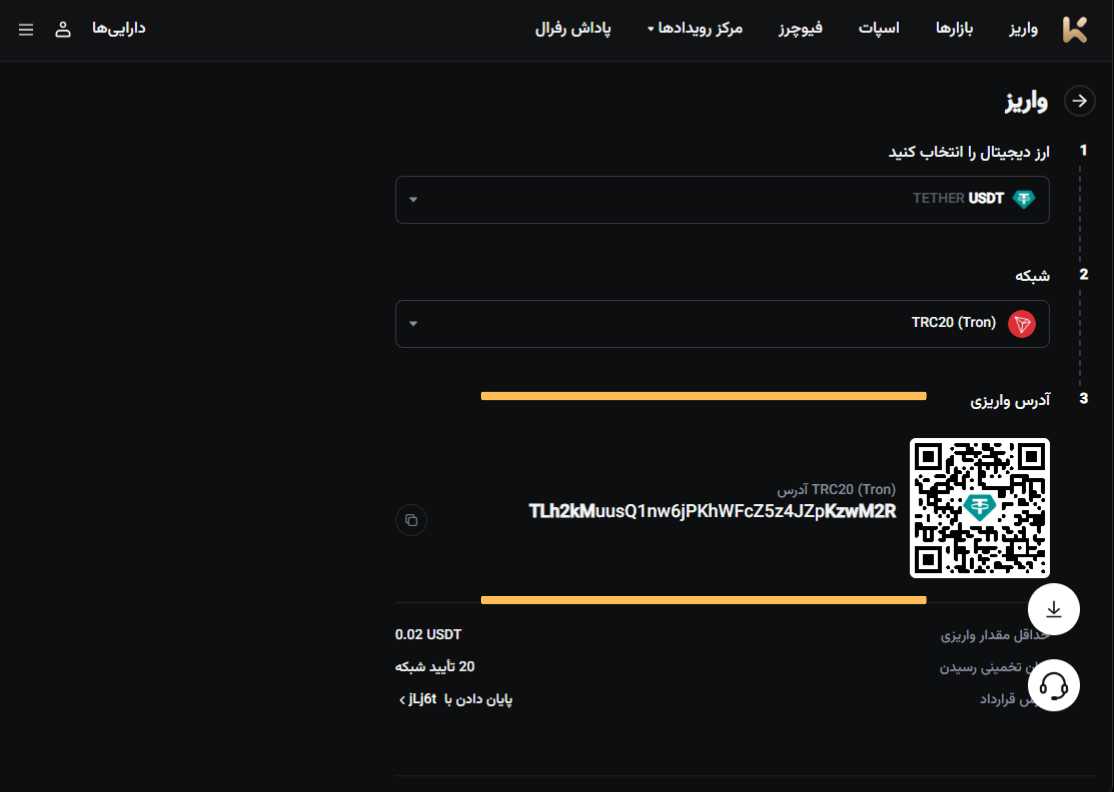Viewport: 1114px width, 792px height.
Task: Open the support headset chat button
Action: coord(1054,685)
